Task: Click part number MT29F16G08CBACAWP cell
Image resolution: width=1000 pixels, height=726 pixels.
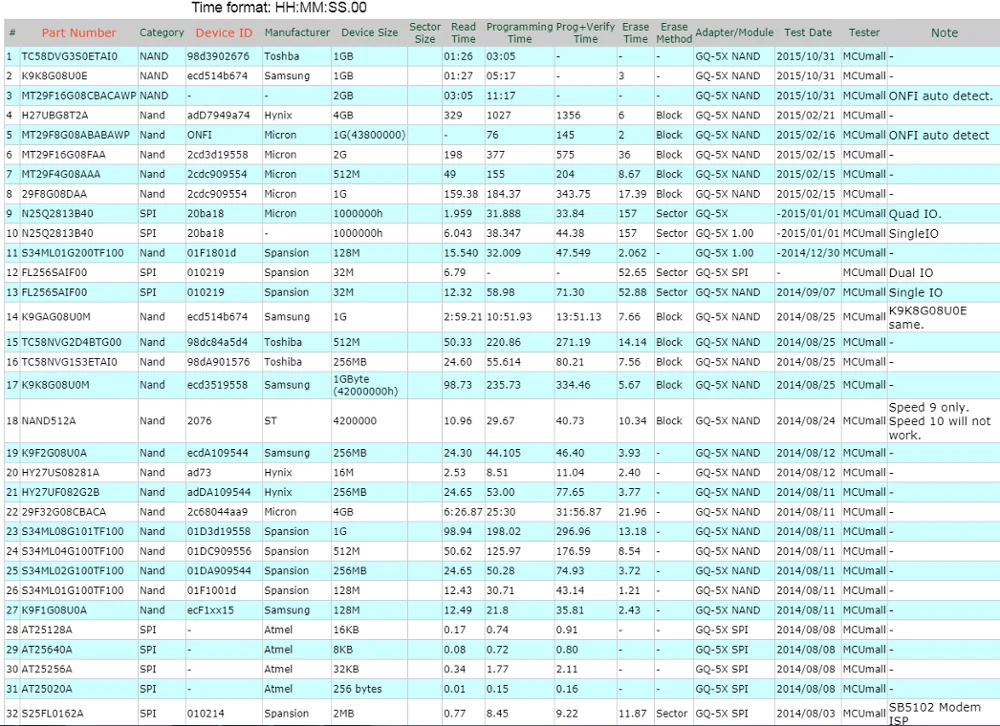Action: 78,96
